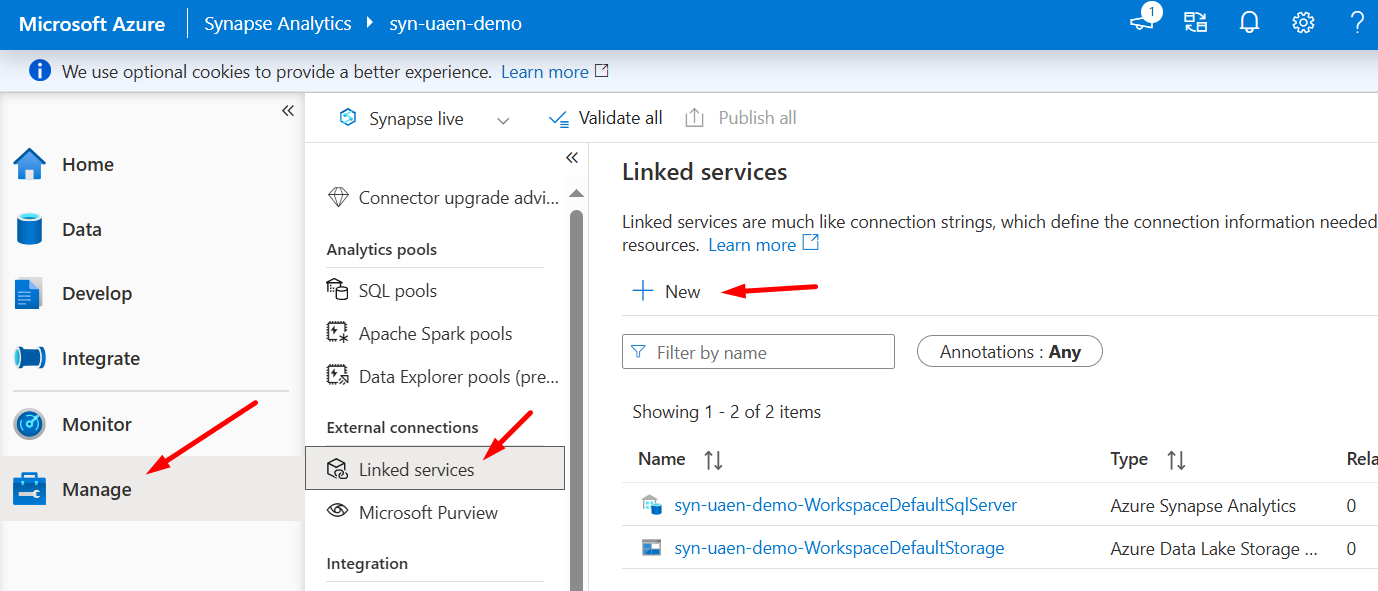Collapse the Manage pane with the chevron
The image size is (1378, 591).
tap(571, 157)
